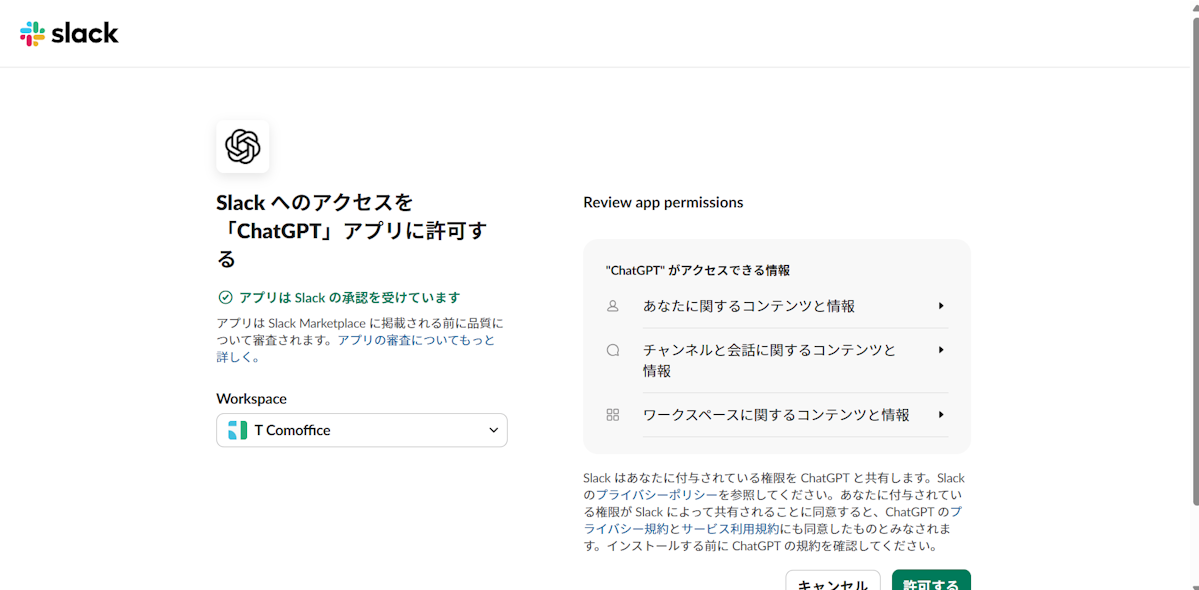Expand the チャンネルと会話に関するコンテンツ arrow

click(x=941, y=350)
